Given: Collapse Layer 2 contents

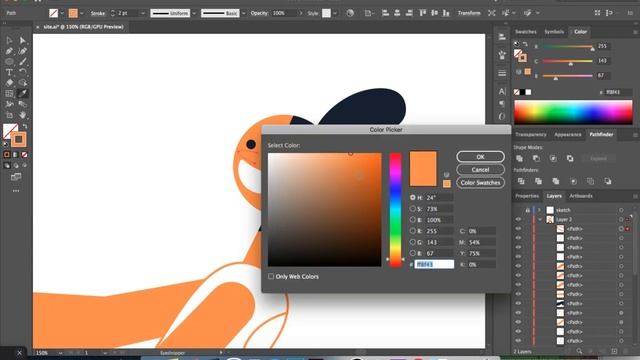Looking at the screenshot, I should pos(540,219).
